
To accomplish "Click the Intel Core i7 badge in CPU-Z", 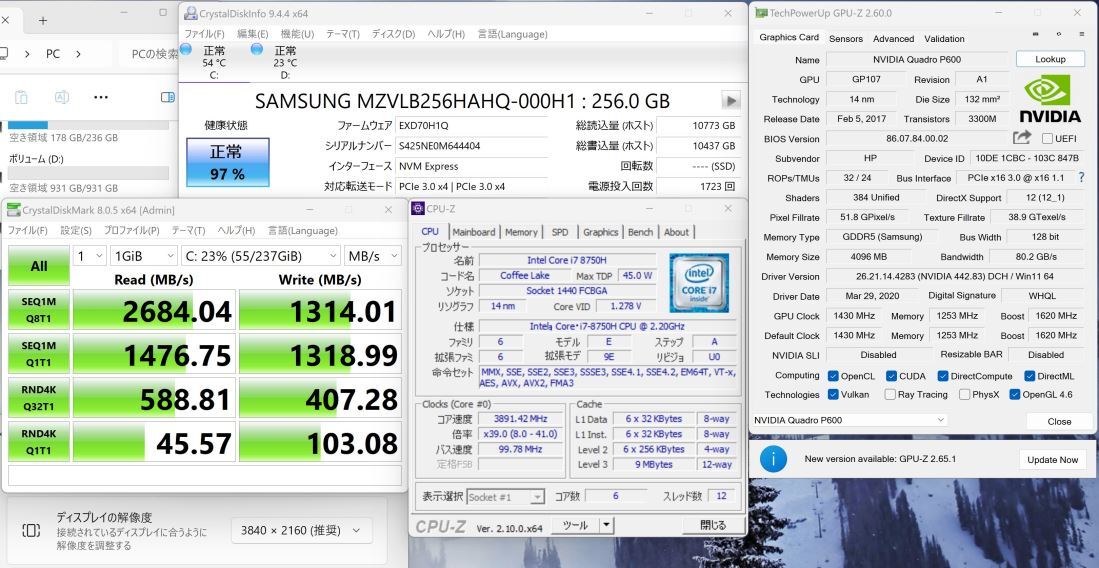I will click(699, 283).
